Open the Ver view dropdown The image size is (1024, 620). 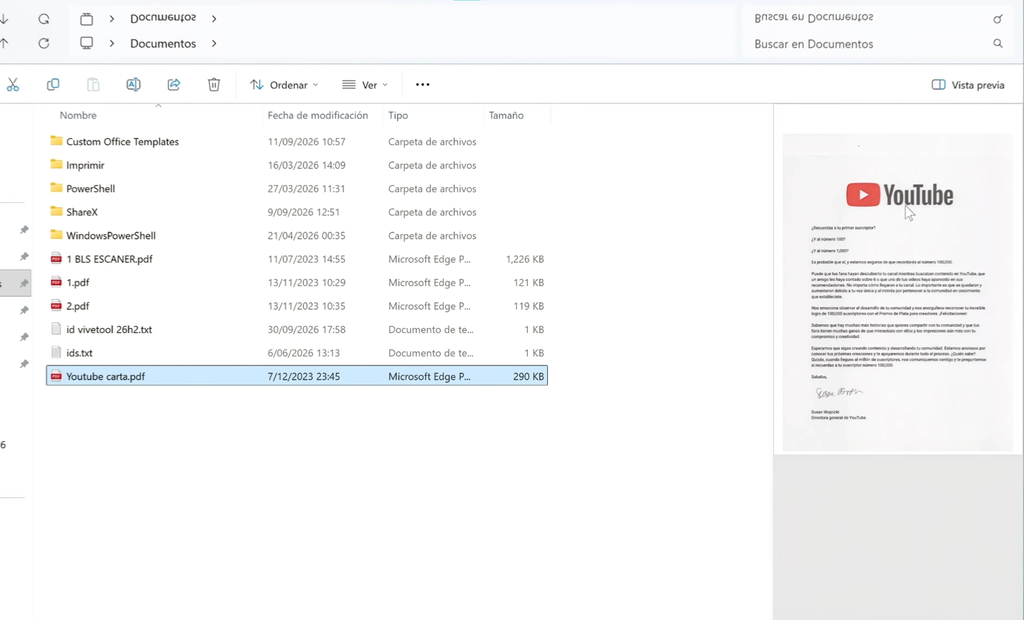365,85
